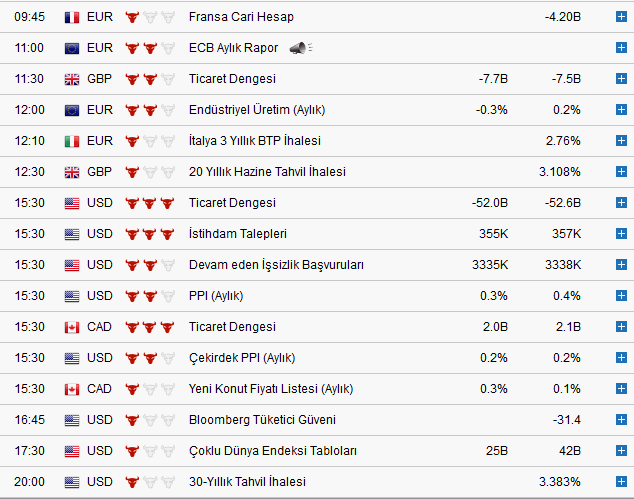Viewport: 634px width, 499px height.
Task: Expand the Fransa Cari Hesap row
Action: point(622,17)
